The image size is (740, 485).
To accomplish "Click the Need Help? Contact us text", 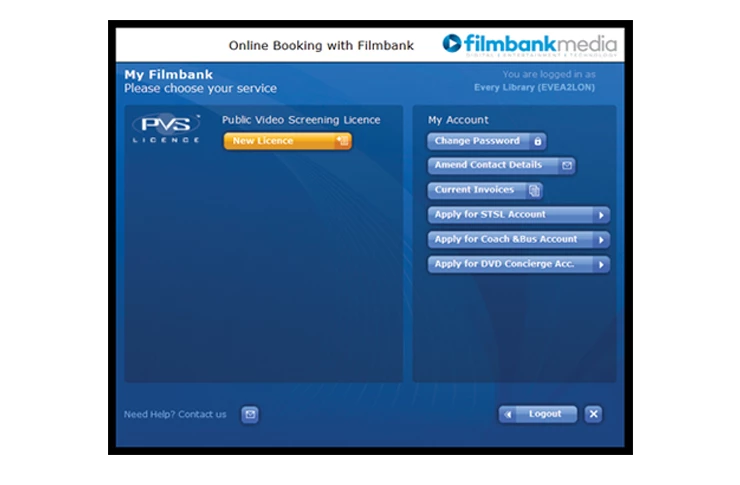I will tap(175, 414).
